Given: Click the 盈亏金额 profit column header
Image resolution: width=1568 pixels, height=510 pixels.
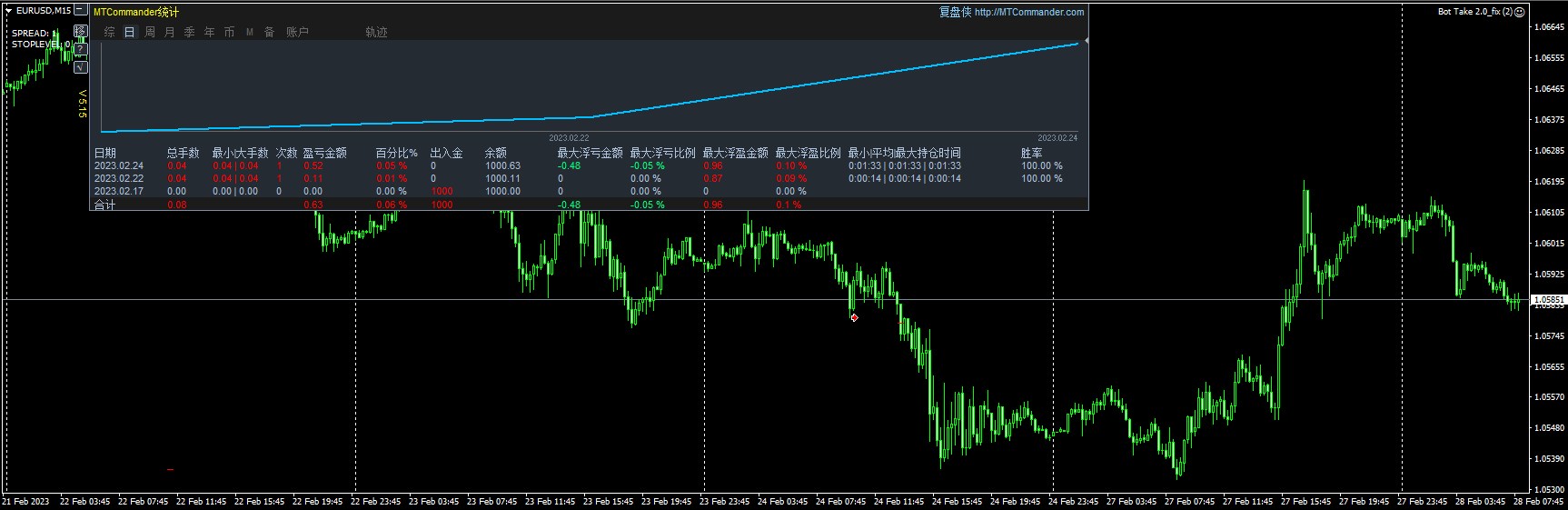Looking at the screenshot, I should (x=324, y=153).
